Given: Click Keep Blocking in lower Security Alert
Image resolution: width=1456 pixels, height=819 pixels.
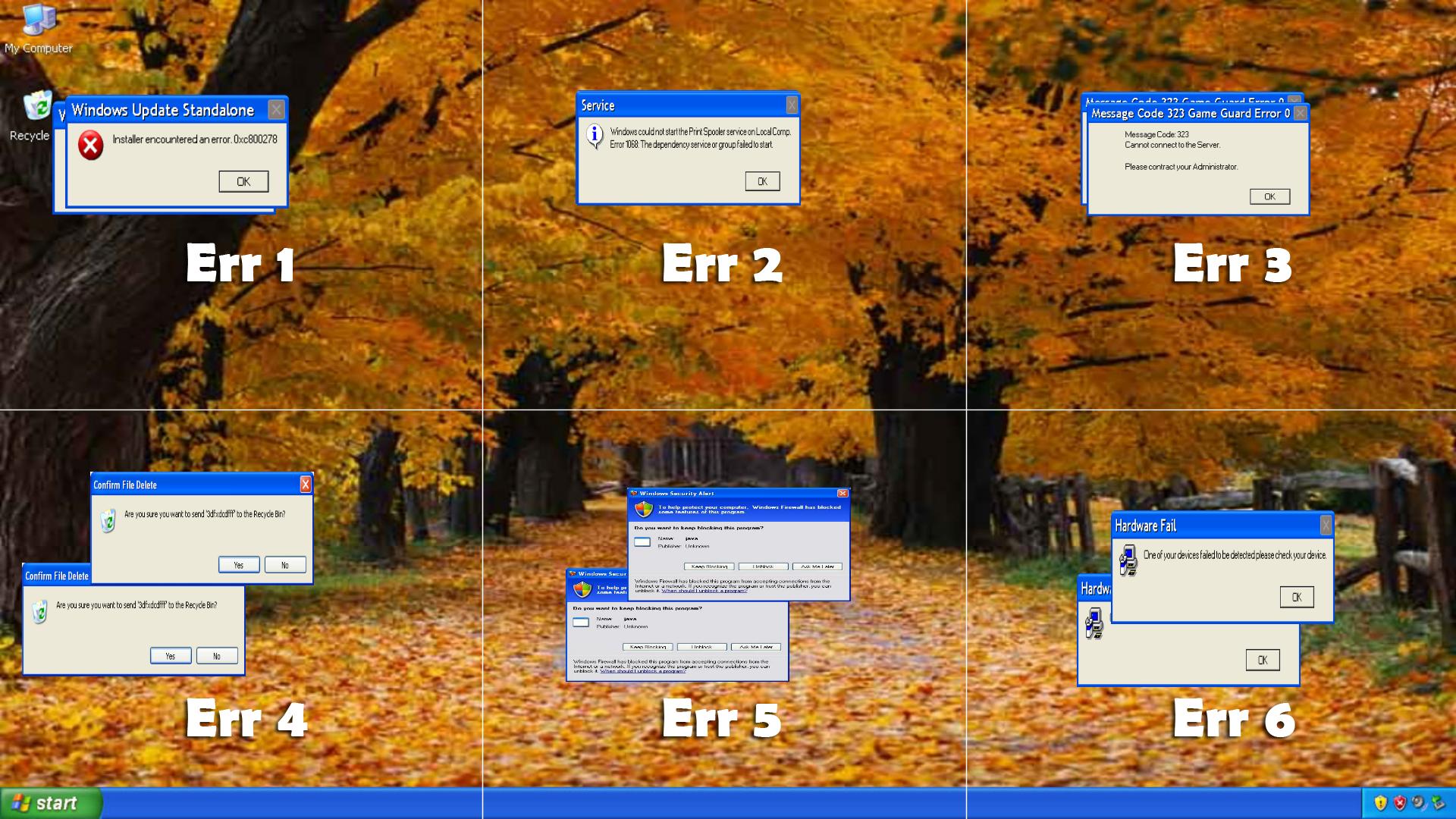Looking at the screenshot, I should click(x=648, y=647).
